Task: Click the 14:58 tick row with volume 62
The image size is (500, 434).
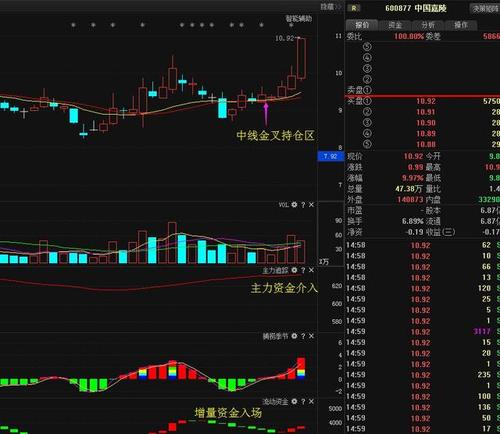Action: [423, 245]
